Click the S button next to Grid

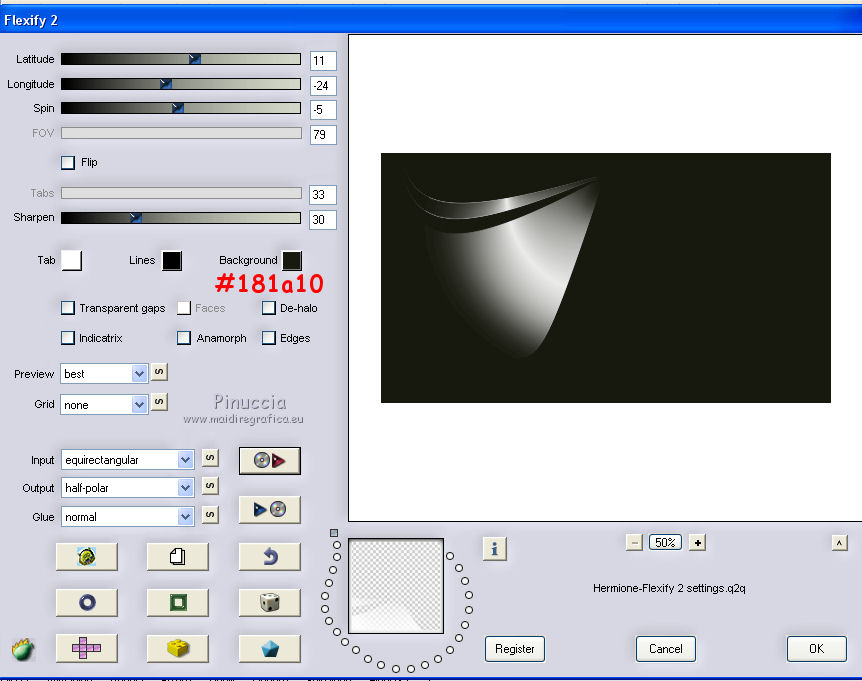coord(159,402)
